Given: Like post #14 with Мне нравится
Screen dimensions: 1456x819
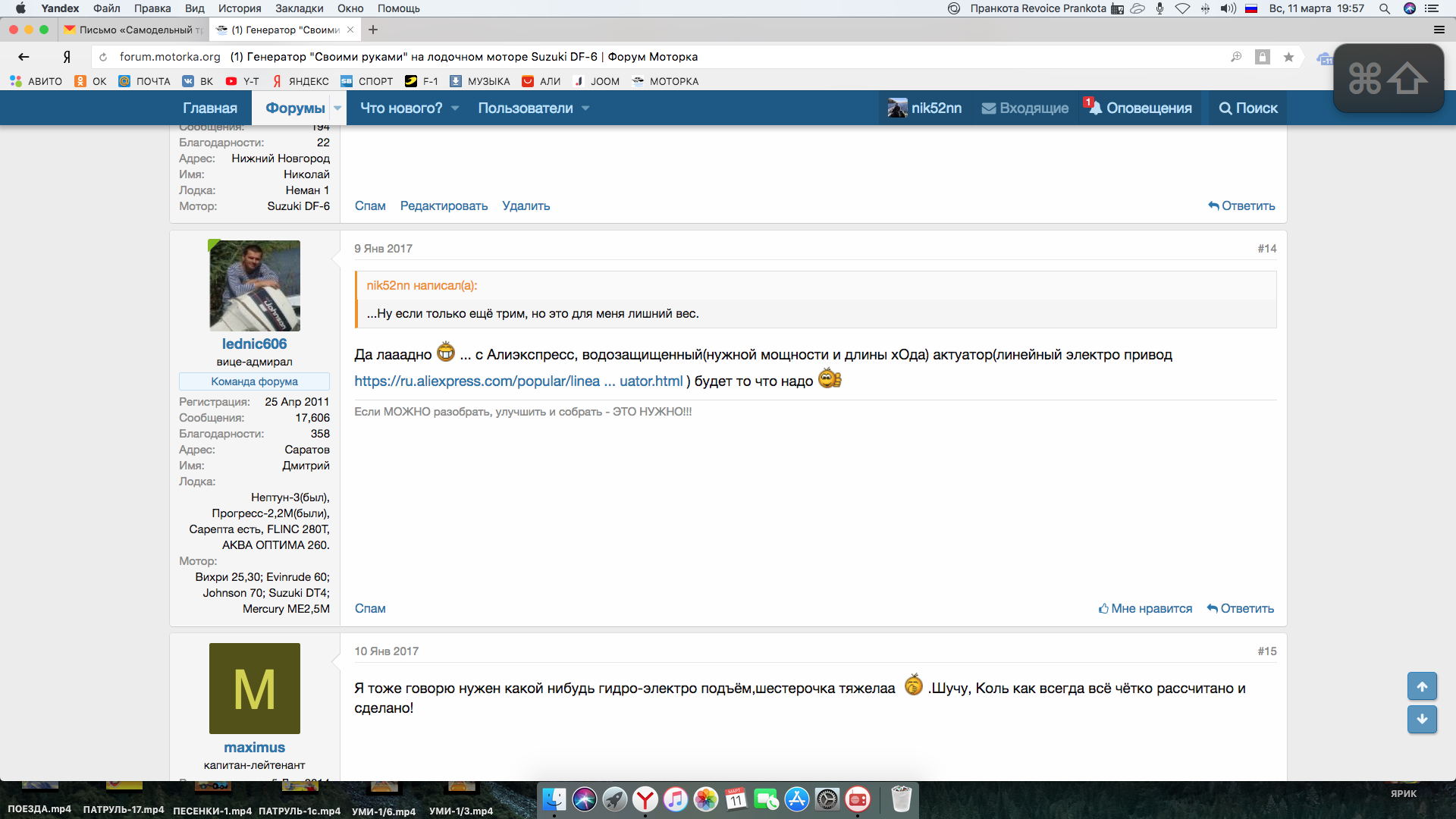Looking at the screenshot, I should coord(1145,609).
